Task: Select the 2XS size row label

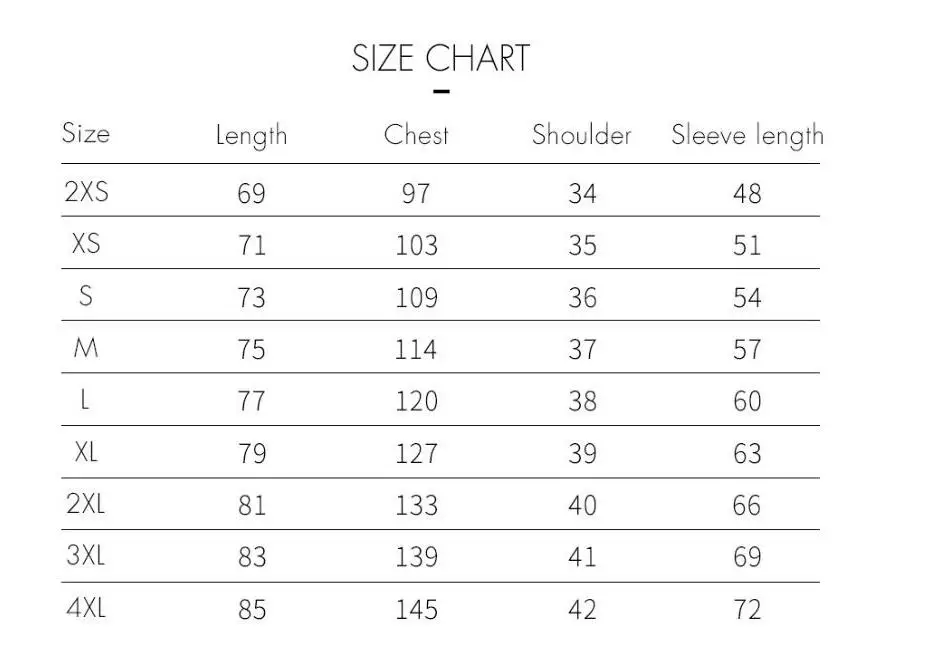Action: pos(86,192)
